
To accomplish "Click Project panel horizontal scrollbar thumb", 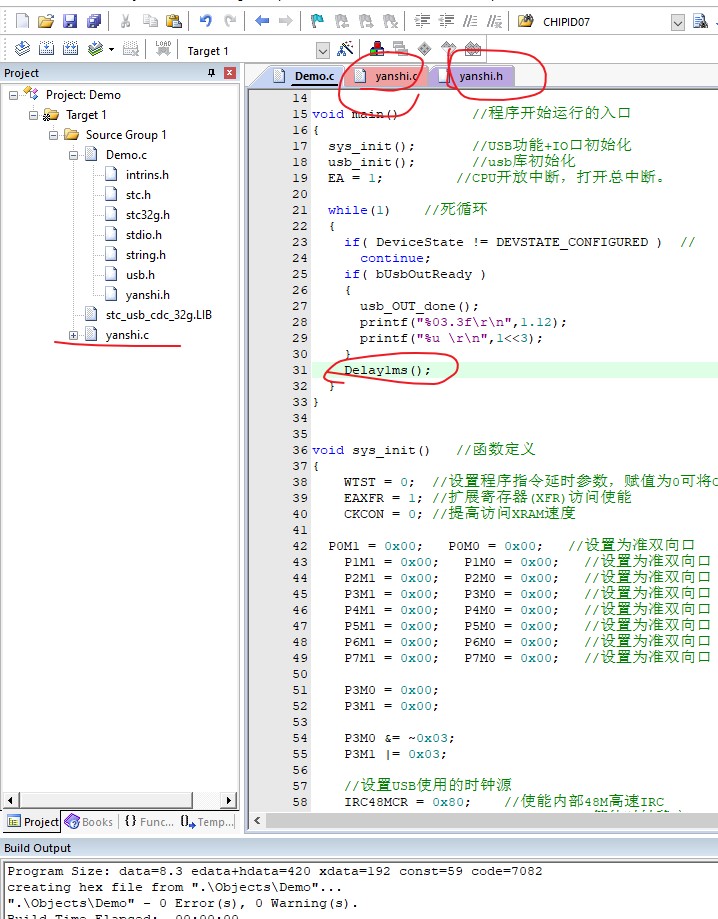I will coord(106,800).
